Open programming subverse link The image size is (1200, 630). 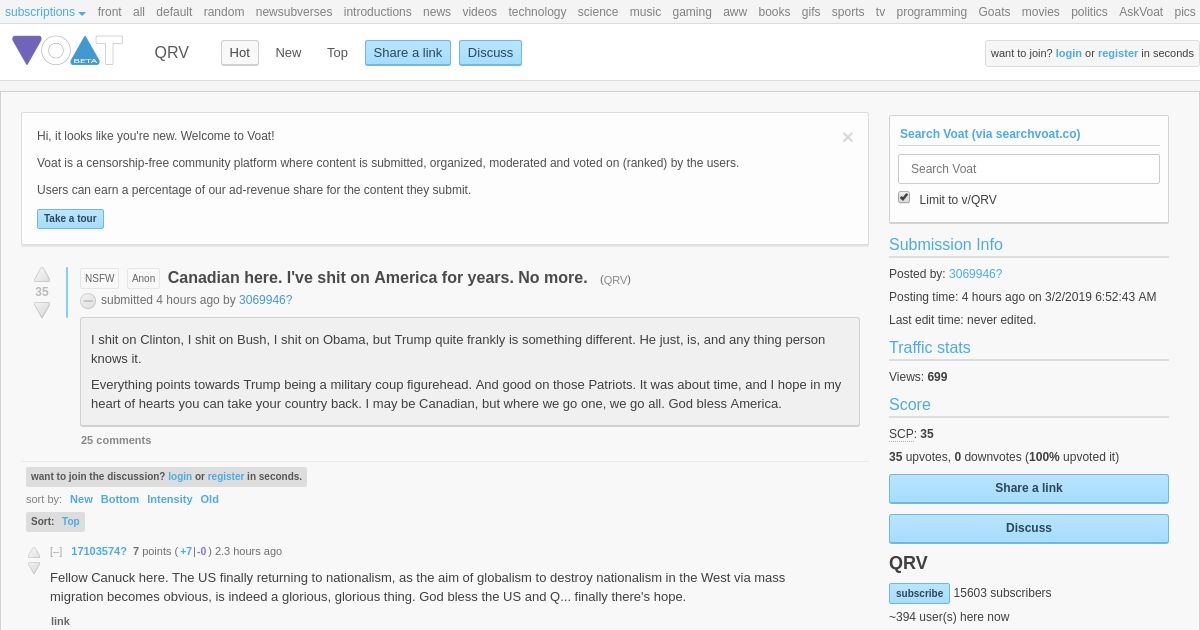(x=932, y=12)
